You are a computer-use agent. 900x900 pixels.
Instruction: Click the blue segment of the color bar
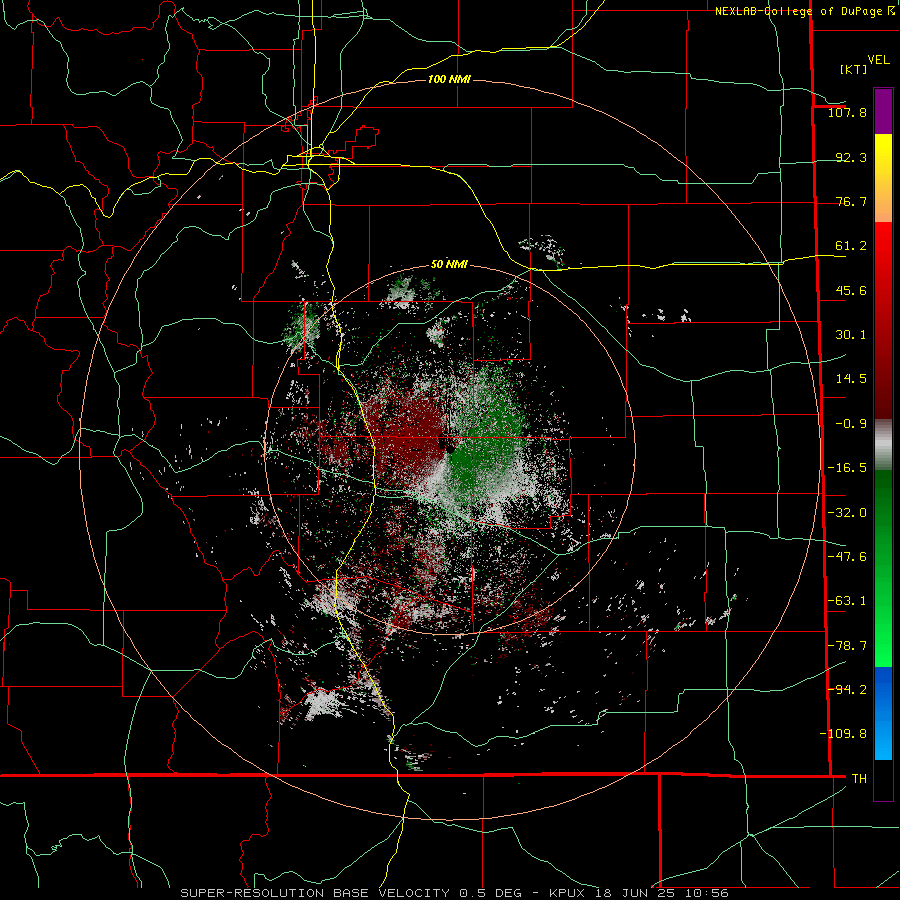click(x=883, y=713)
